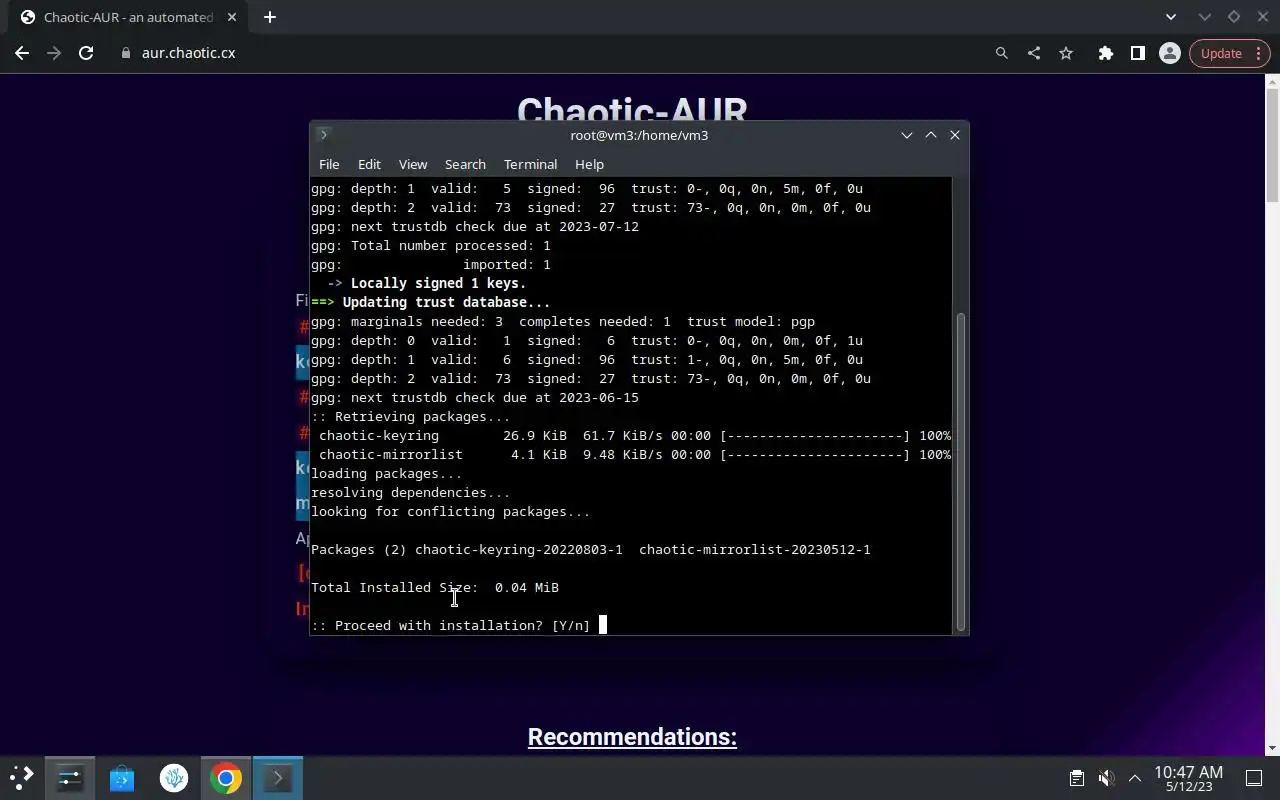Click the 'Proceed with installation? [Y/n]' prompt
The height and width of the screenshot is (800, 1280).
pyautogui.click(x=450, y=626)
